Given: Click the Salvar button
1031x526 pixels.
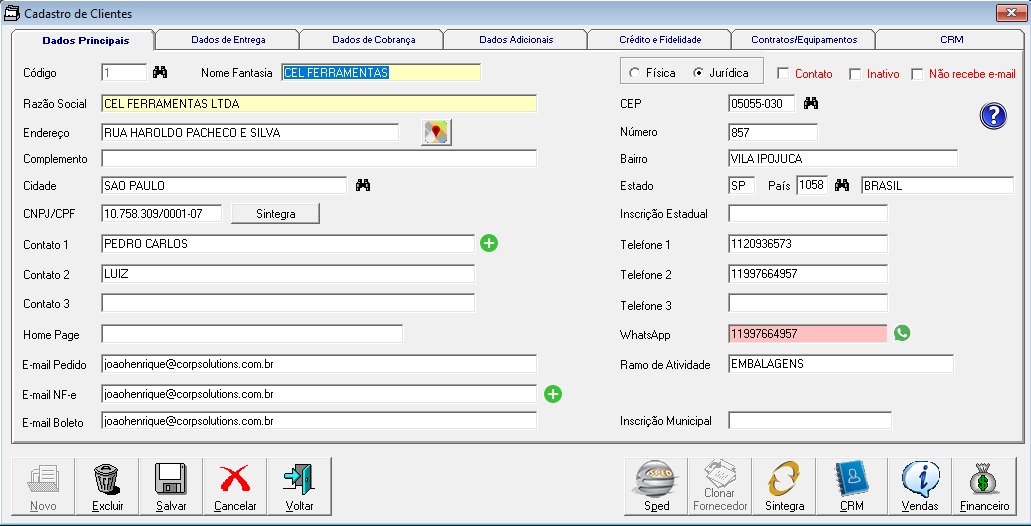Looking at the screenshot, I should [x=171, y=486].
